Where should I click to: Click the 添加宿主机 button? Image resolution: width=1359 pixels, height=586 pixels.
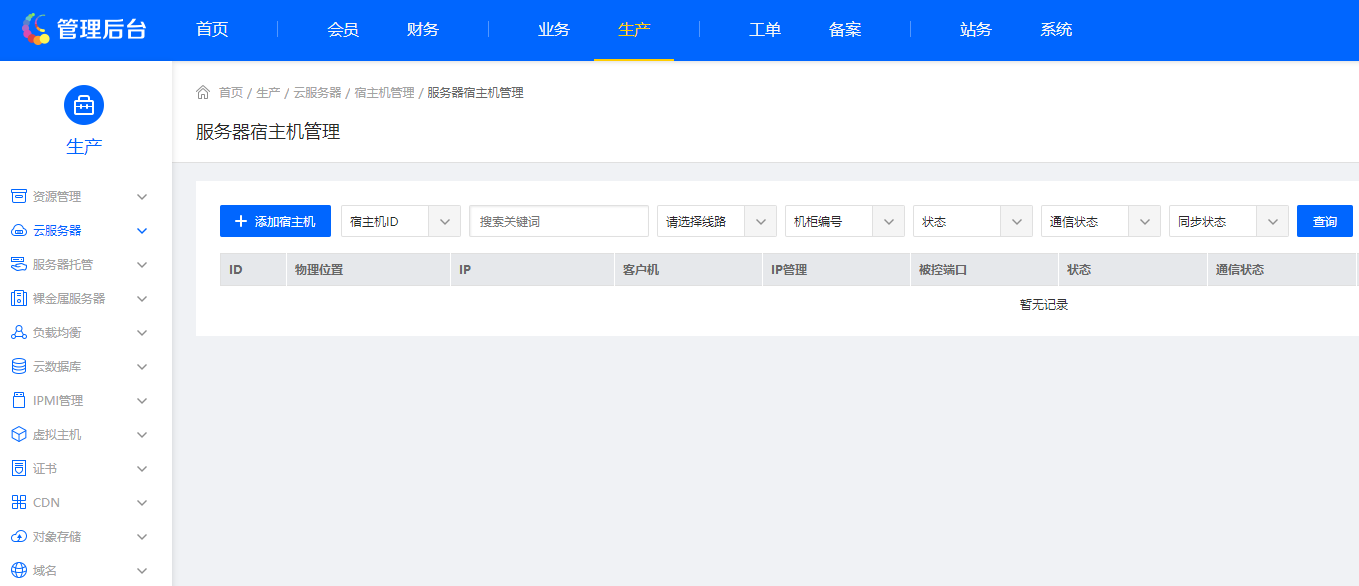click(x=275, y=221)
